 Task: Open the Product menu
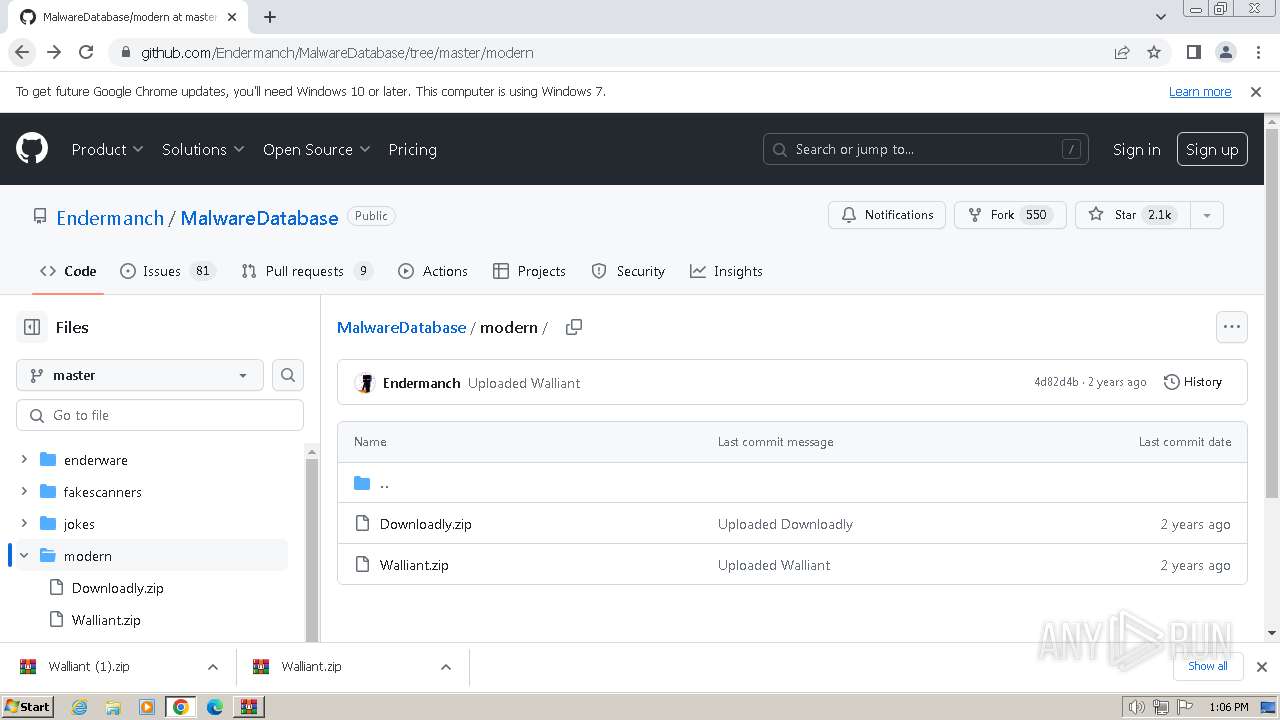point(107,149)
